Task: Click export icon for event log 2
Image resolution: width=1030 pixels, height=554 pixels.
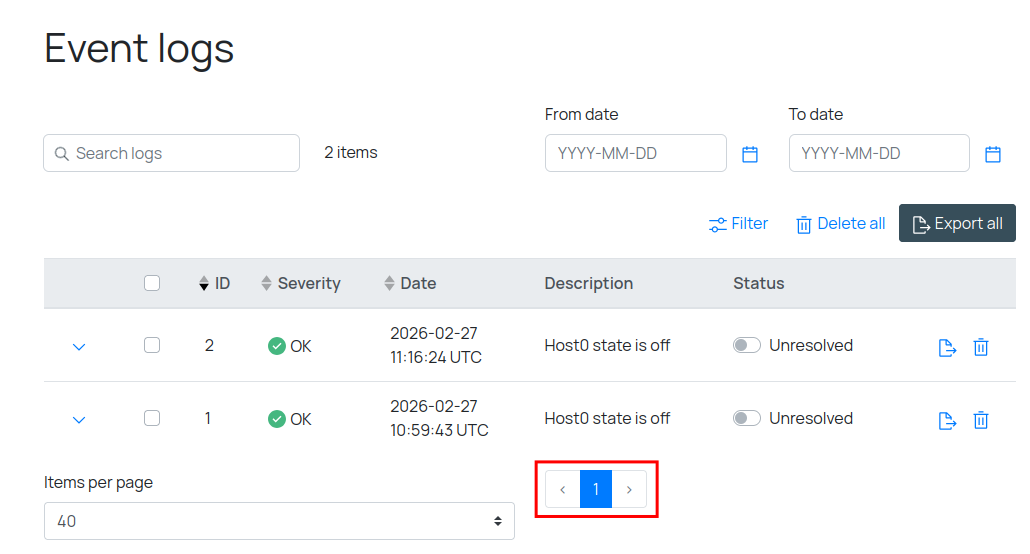Action: (947, 347)
